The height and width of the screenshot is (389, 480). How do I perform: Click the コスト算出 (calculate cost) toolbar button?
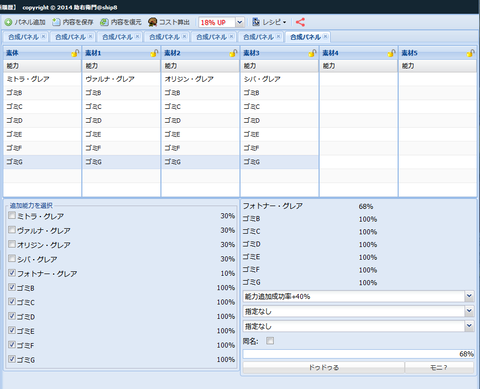[x=169, y=22]
